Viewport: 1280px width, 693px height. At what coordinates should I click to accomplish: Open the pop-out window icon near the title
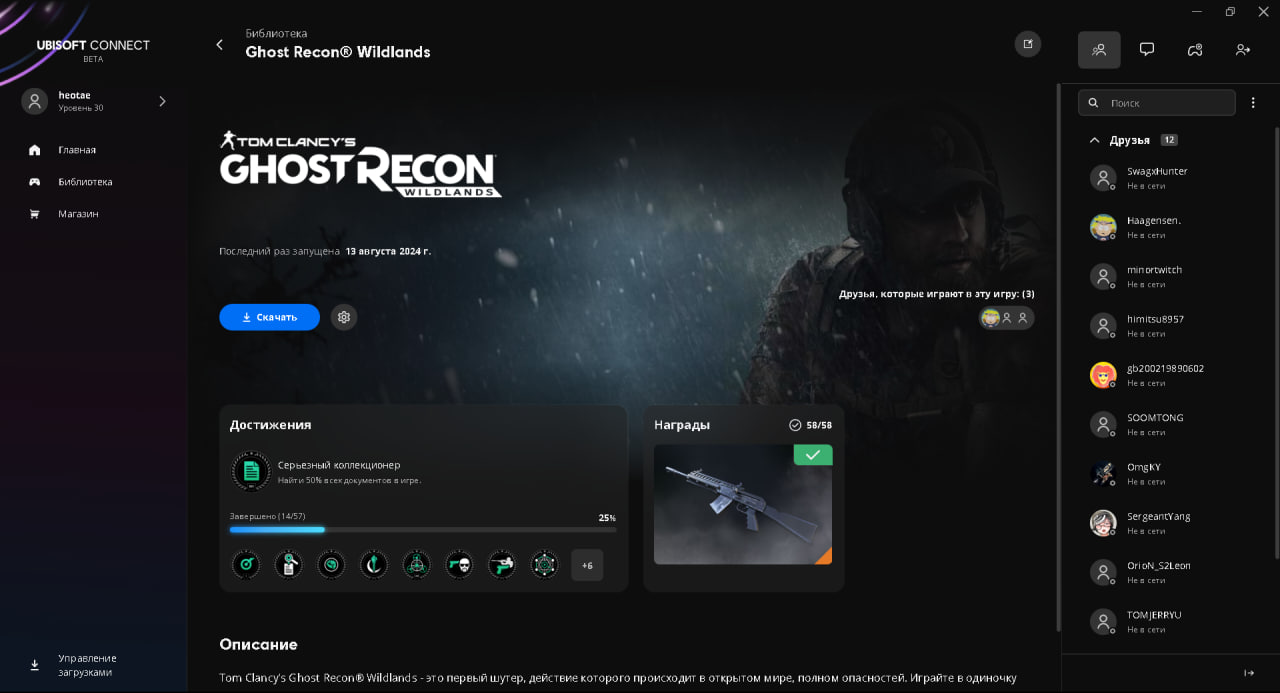[1027, 44]
